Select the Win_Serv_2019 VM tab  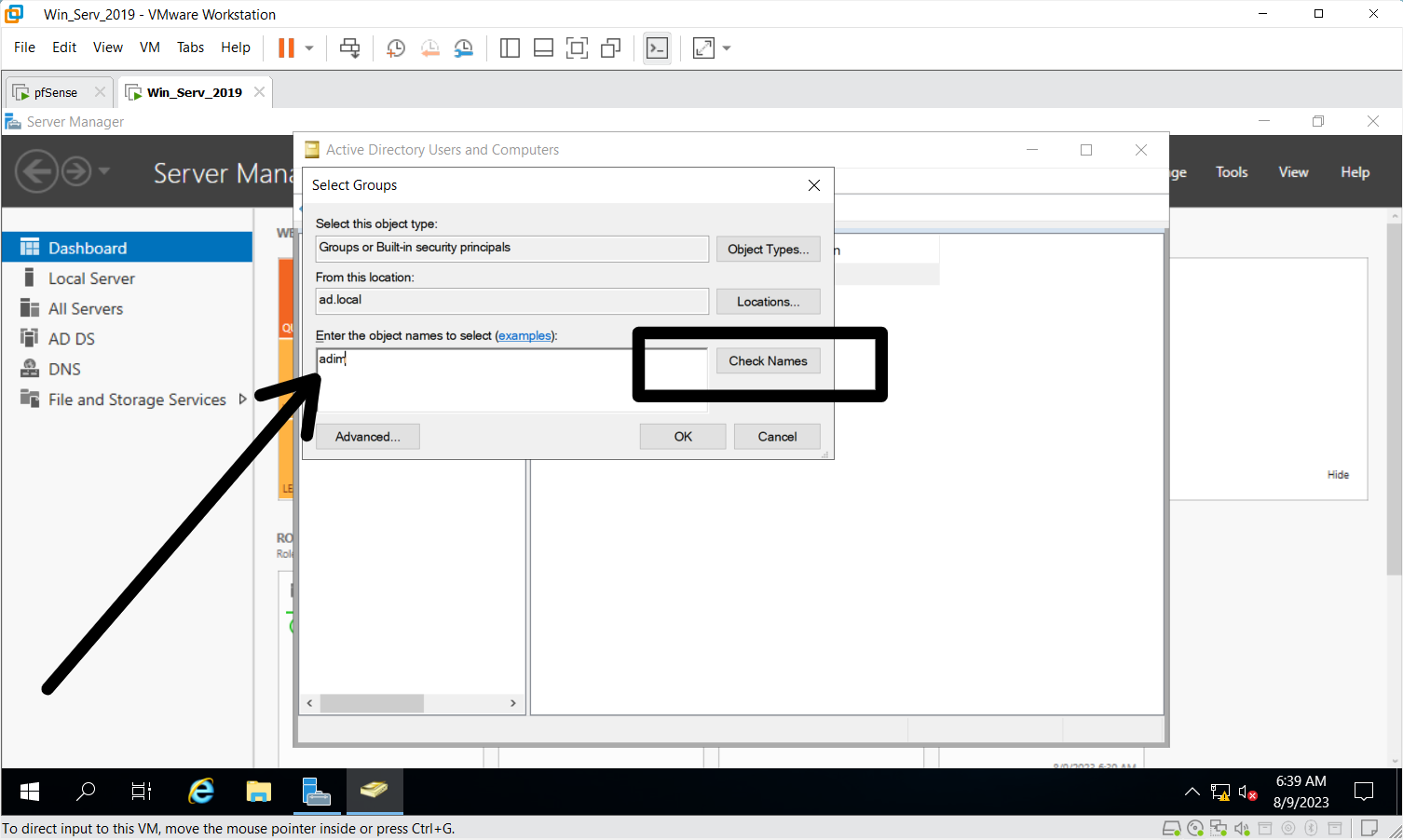pos(195,92)
